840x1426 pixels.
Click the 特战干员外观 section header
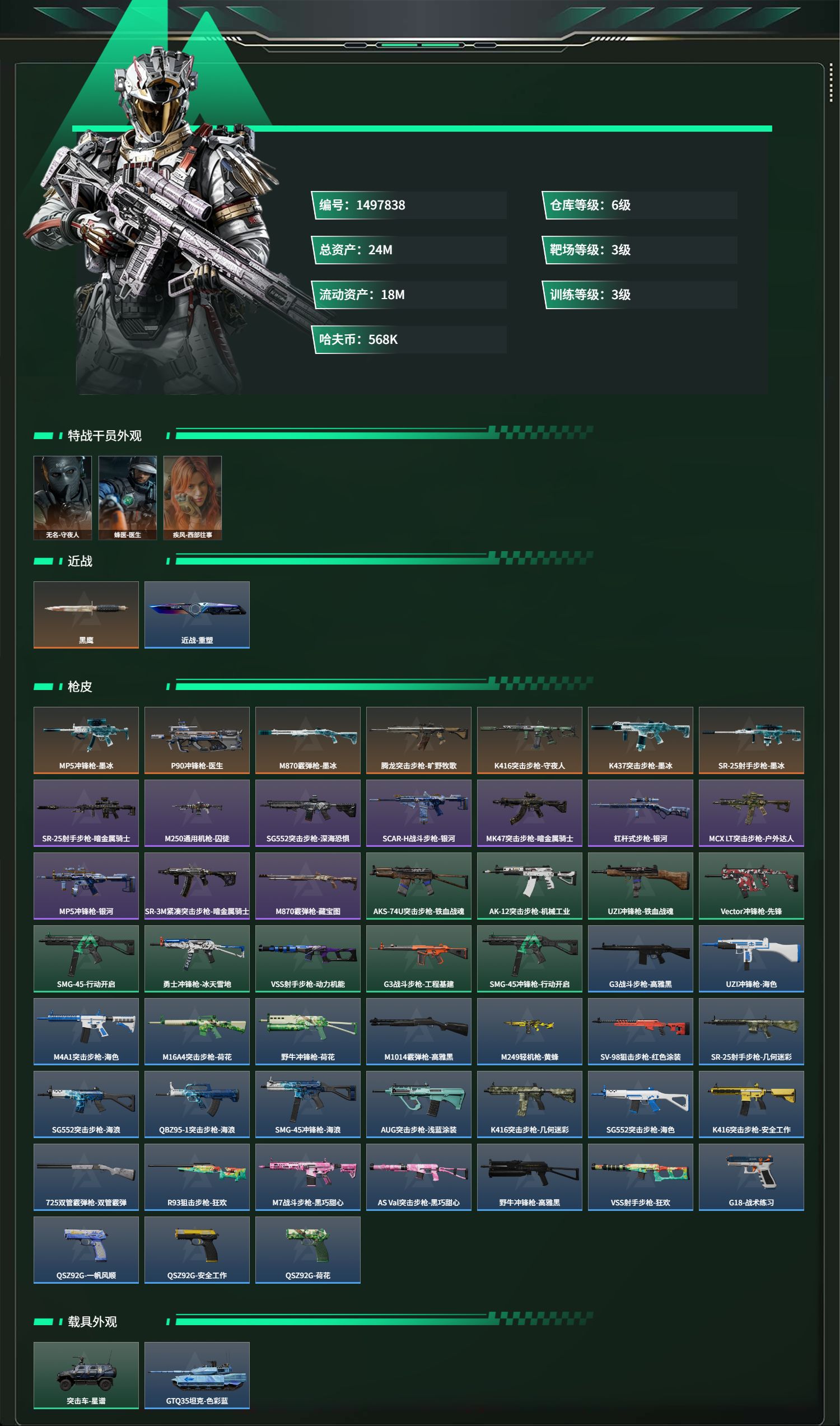[105, 435]
